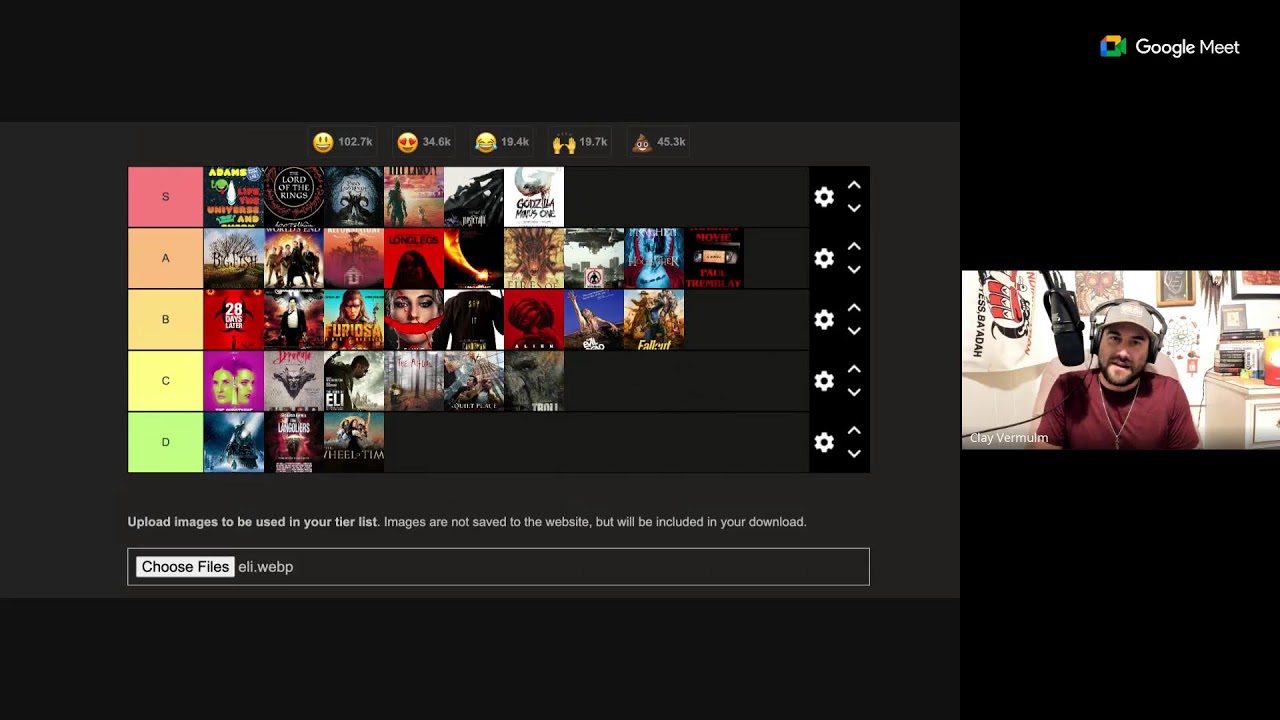
Task: Select the Paul Tremblay Horror Movie cover
Action: [x=714, y=258]
